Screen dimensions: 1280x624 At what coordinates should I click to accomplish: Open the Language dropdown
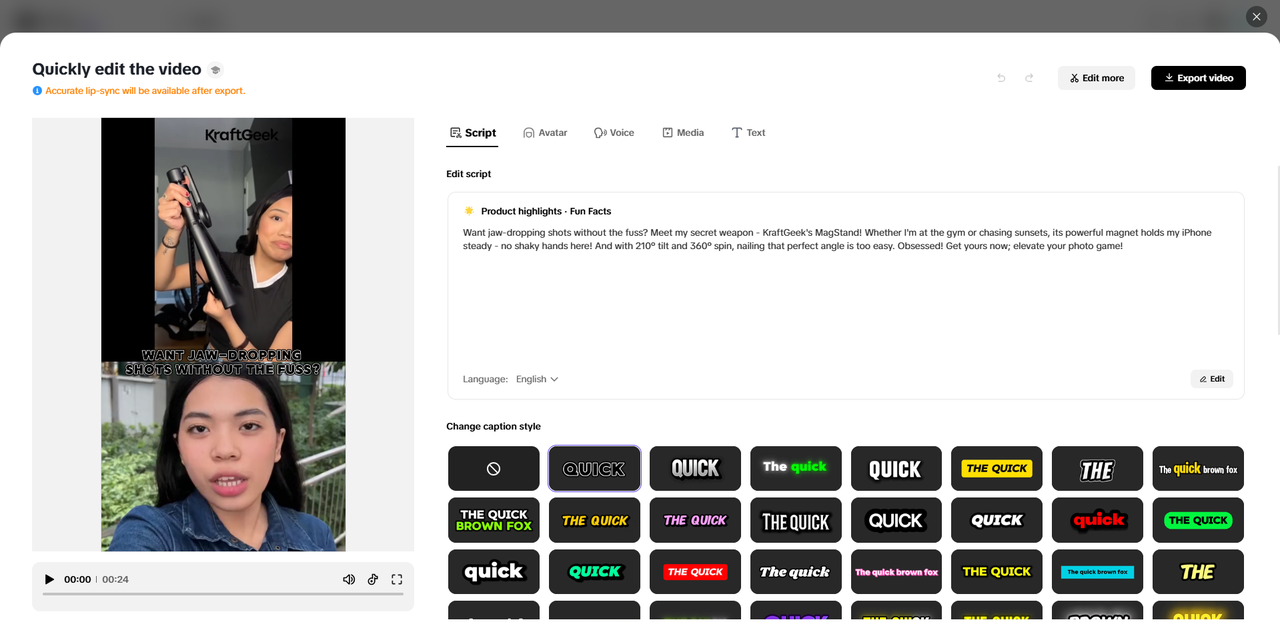(537, 379)
